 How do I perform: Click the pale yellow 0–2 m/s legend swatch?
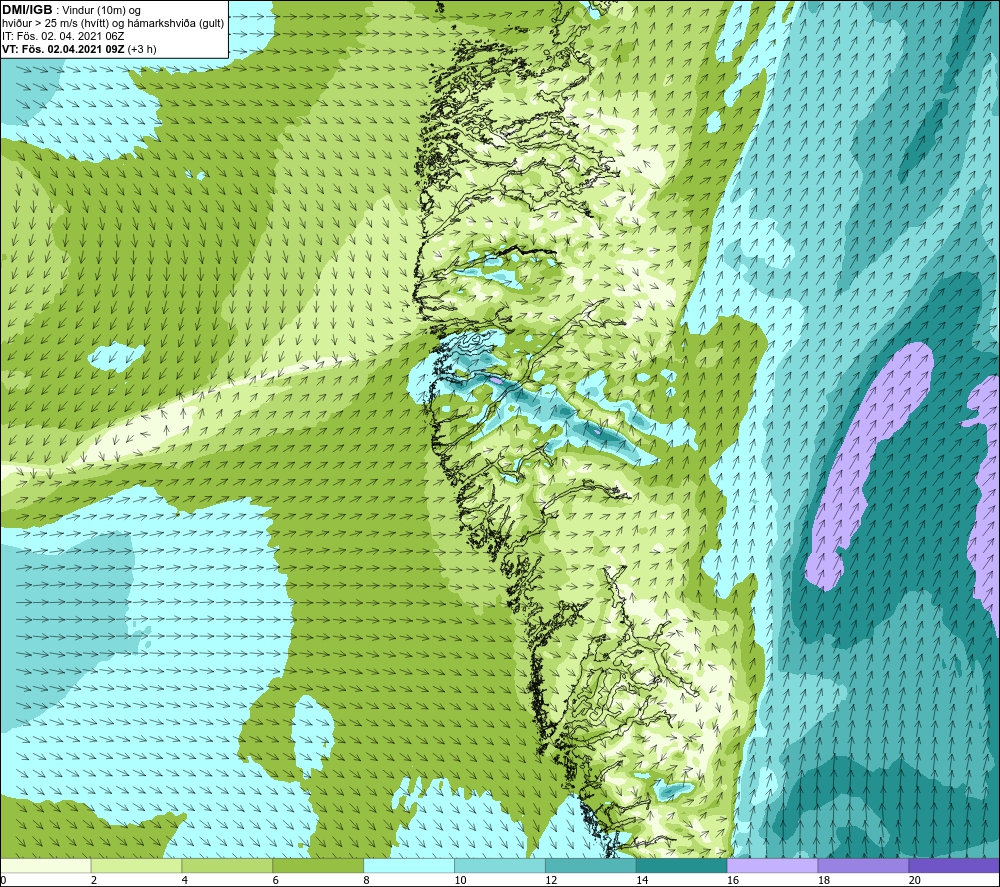tap(45, 866)
